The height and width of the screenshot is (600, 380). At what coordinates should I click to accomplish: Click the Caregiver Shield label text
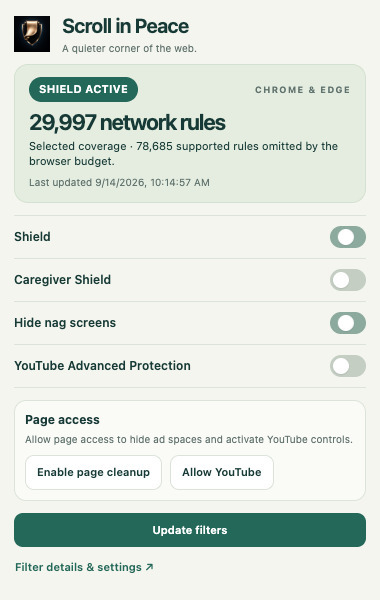pyautogui.click(x=62, y=280)
